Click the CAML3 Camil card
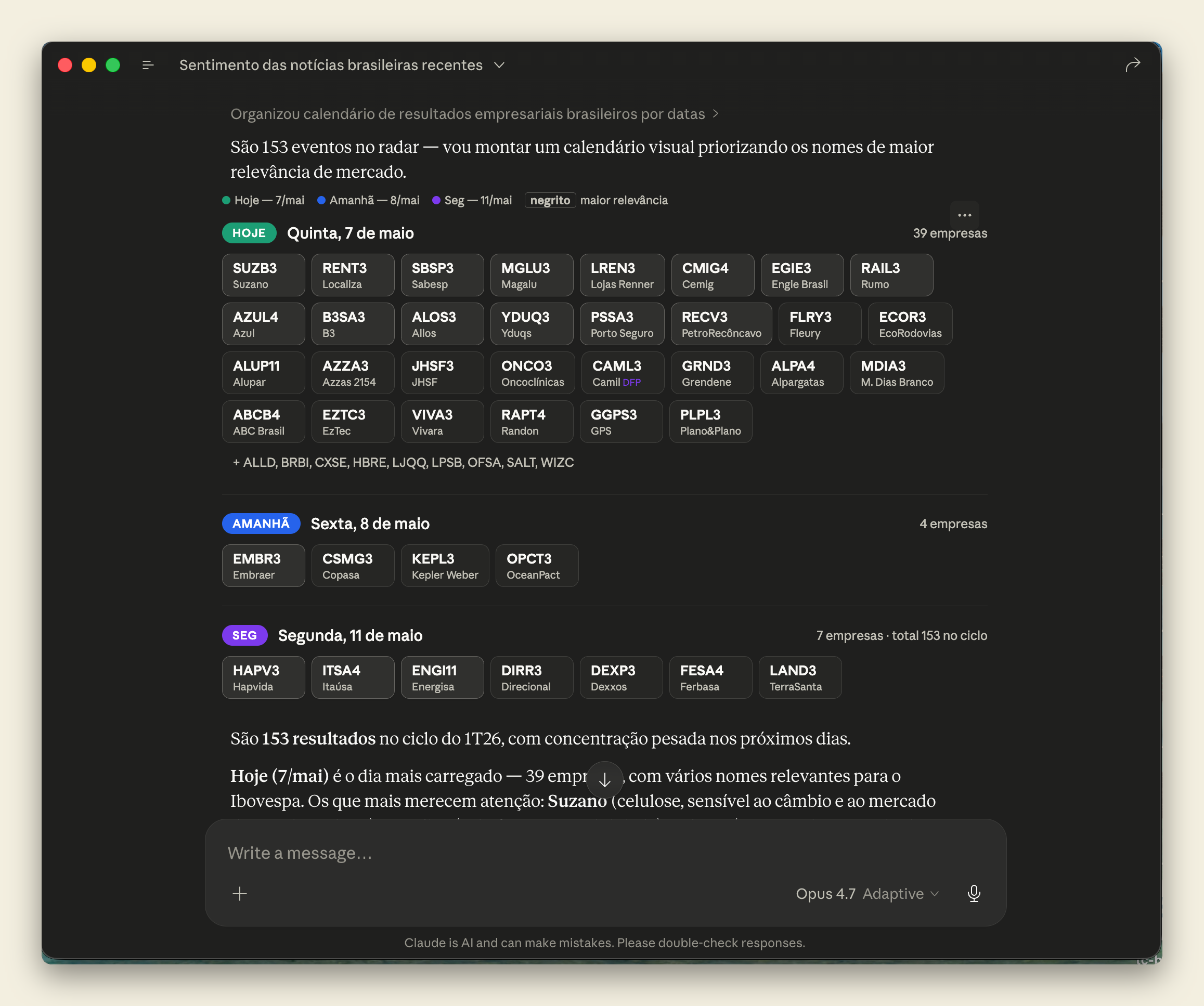The width and height of the screenshot is (1204, 1006). 623,373
